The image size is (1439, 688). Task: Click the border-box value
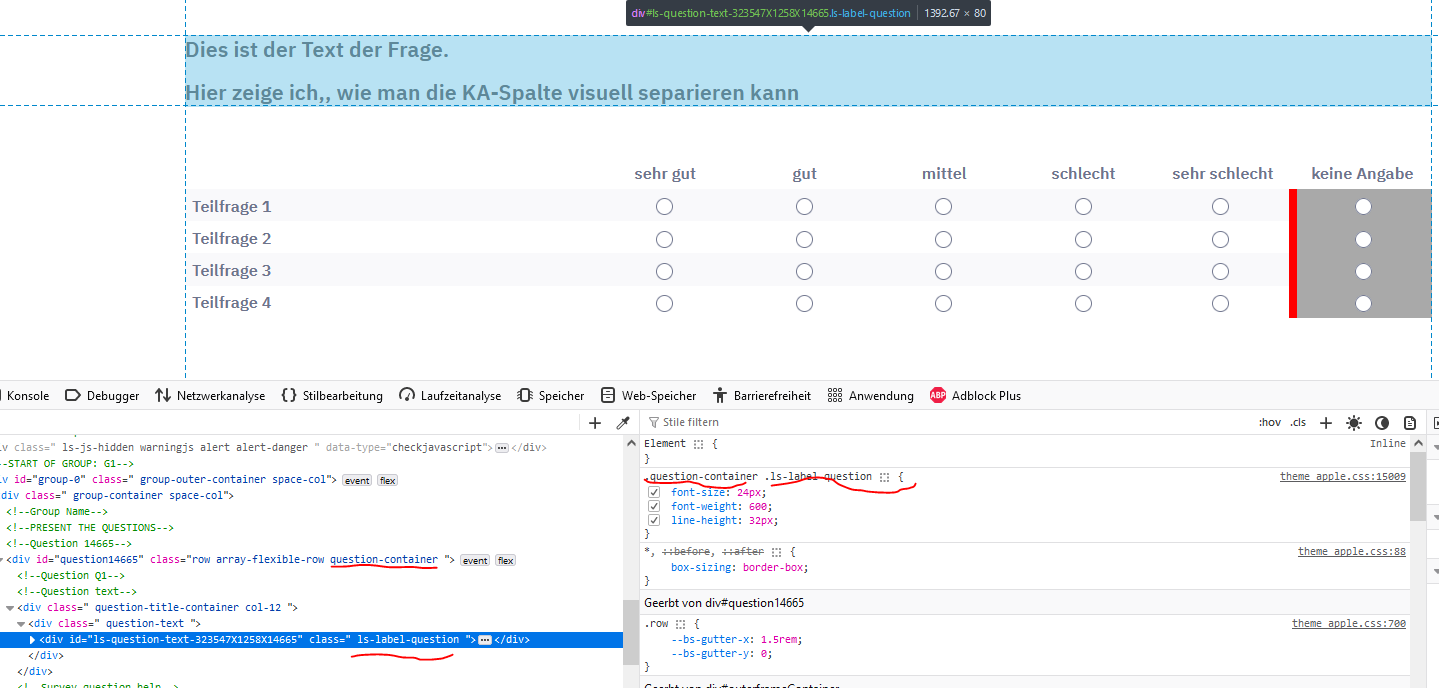[x=771, y=568]
